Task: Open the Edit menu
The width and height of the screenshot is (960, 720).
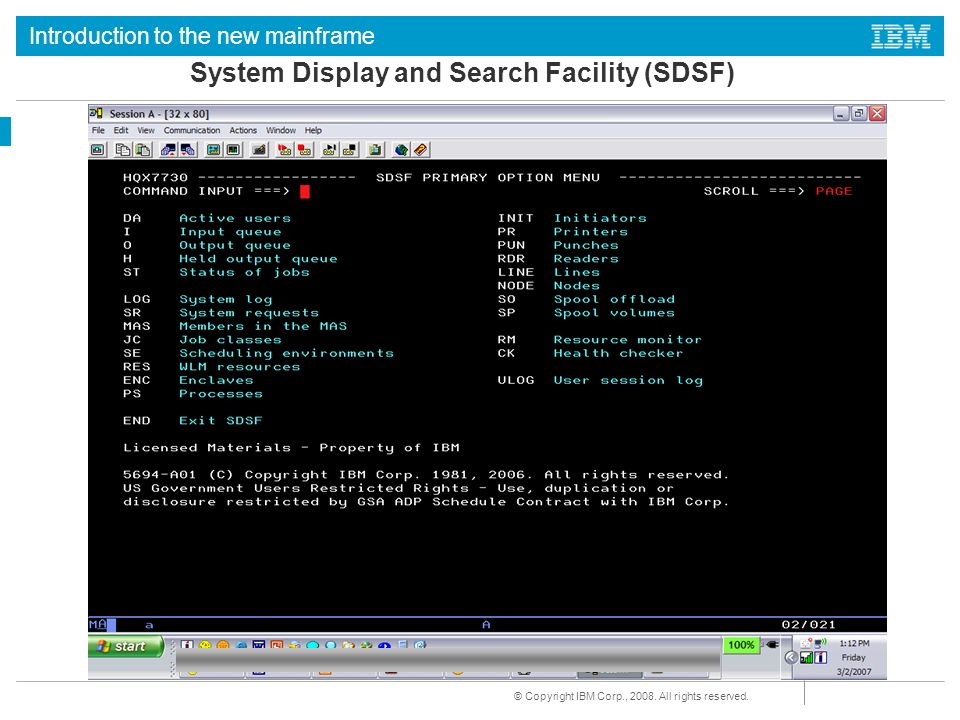Action: (x=121, y=130)
